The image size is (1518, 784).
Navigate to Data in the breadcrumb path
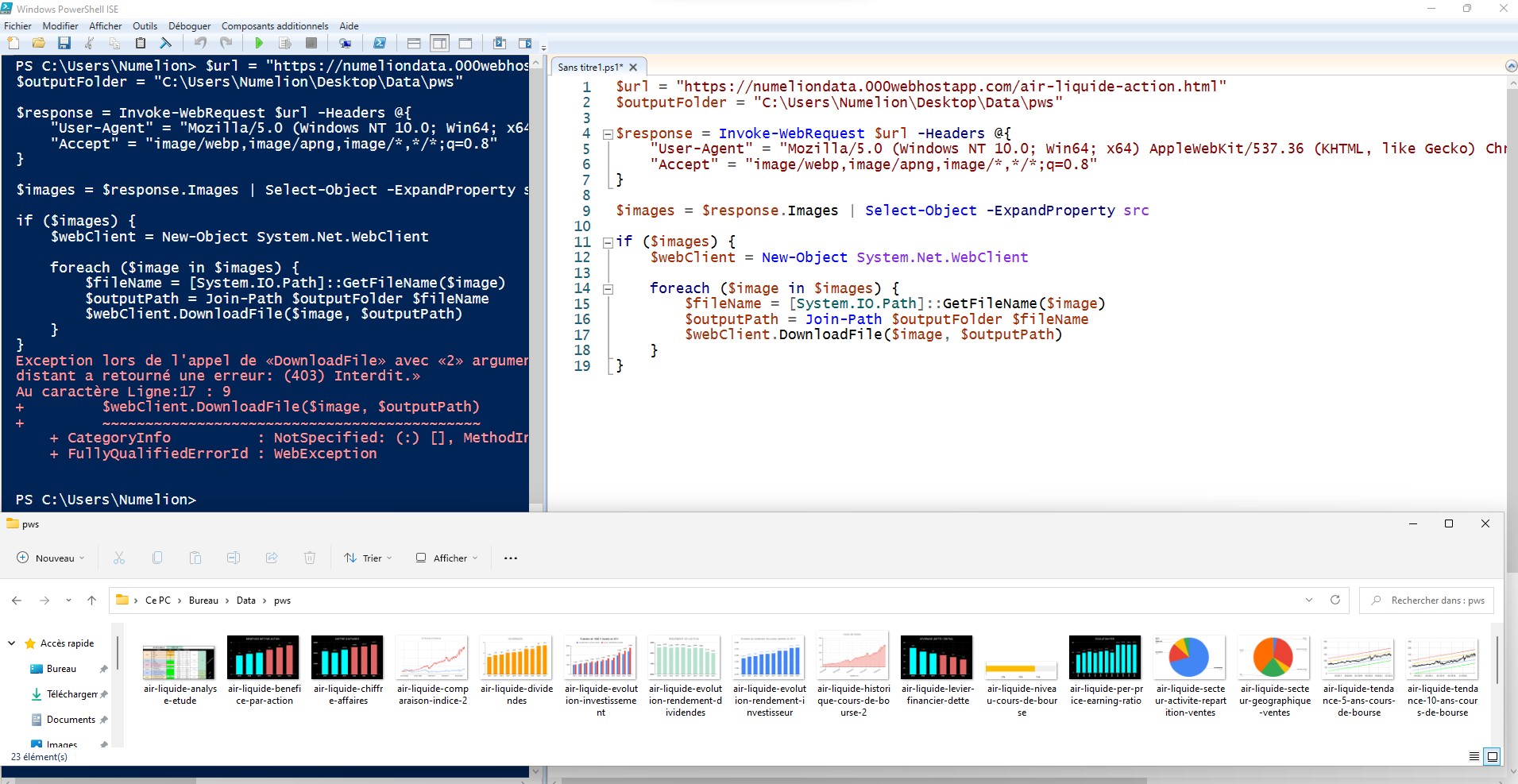pos(246,600)
